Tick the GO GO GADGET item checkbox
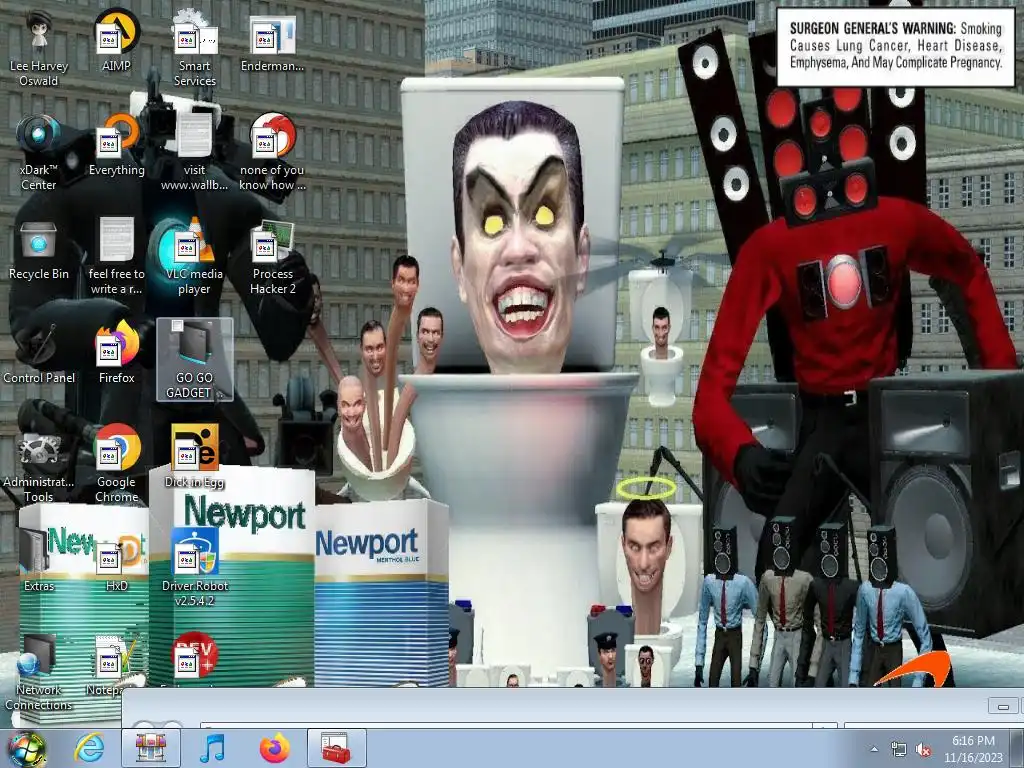Viewport: 1024px width, 768px height. pos(177,325)
